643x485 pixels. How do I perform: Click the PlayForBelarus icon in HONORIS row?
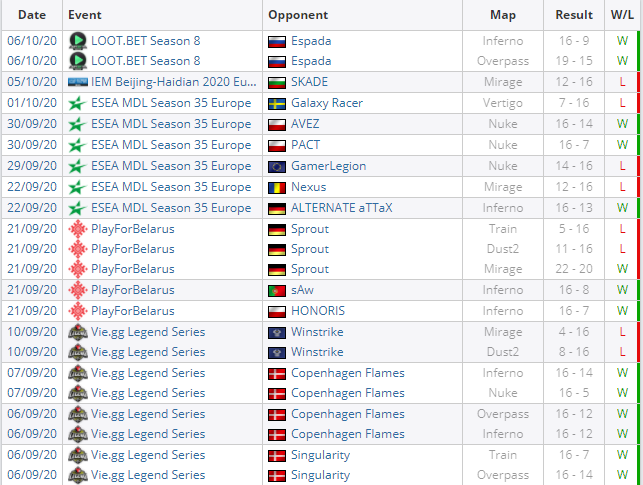(x=77, y=311)
